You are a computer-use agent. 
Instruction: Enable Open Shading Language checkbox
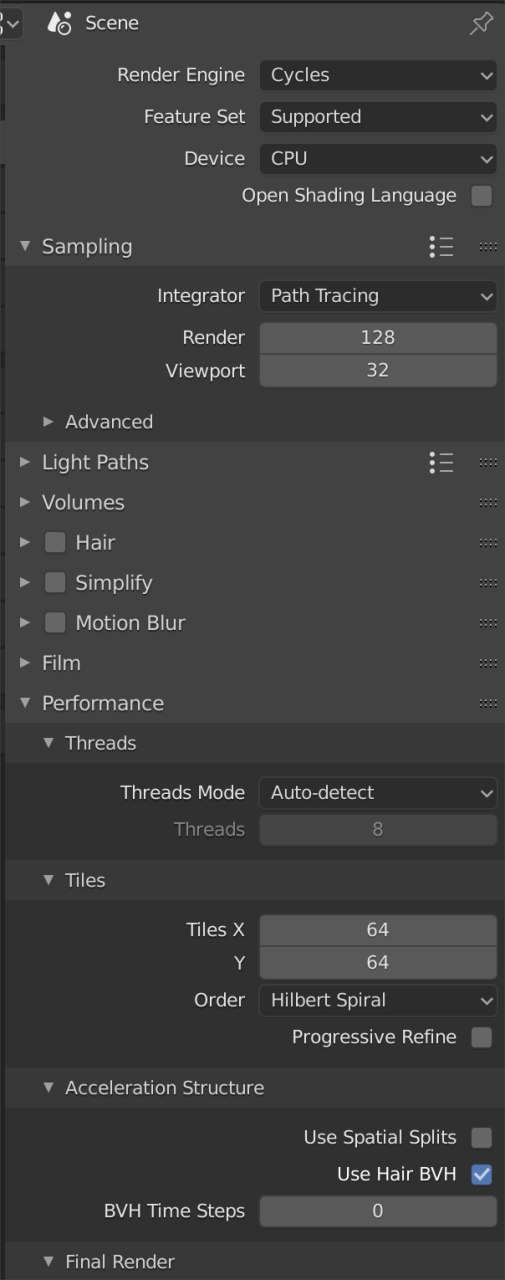[482, 196]
